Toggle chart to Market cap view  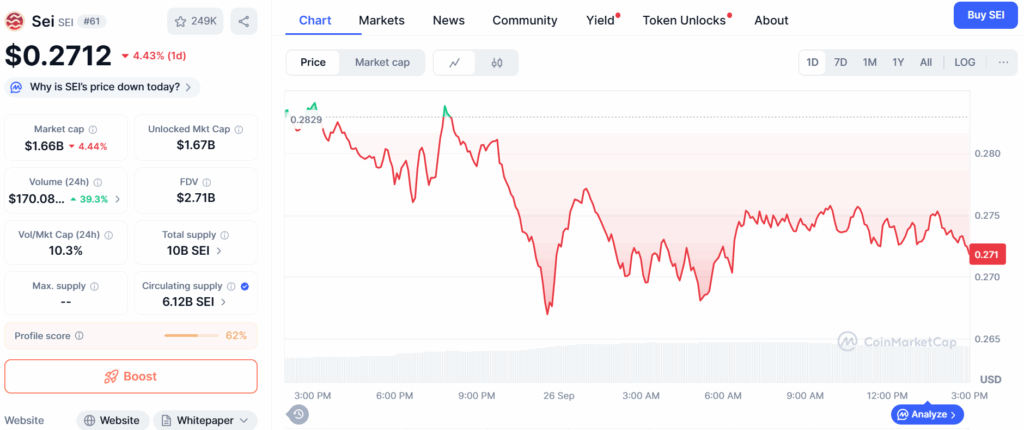[382, 62]
